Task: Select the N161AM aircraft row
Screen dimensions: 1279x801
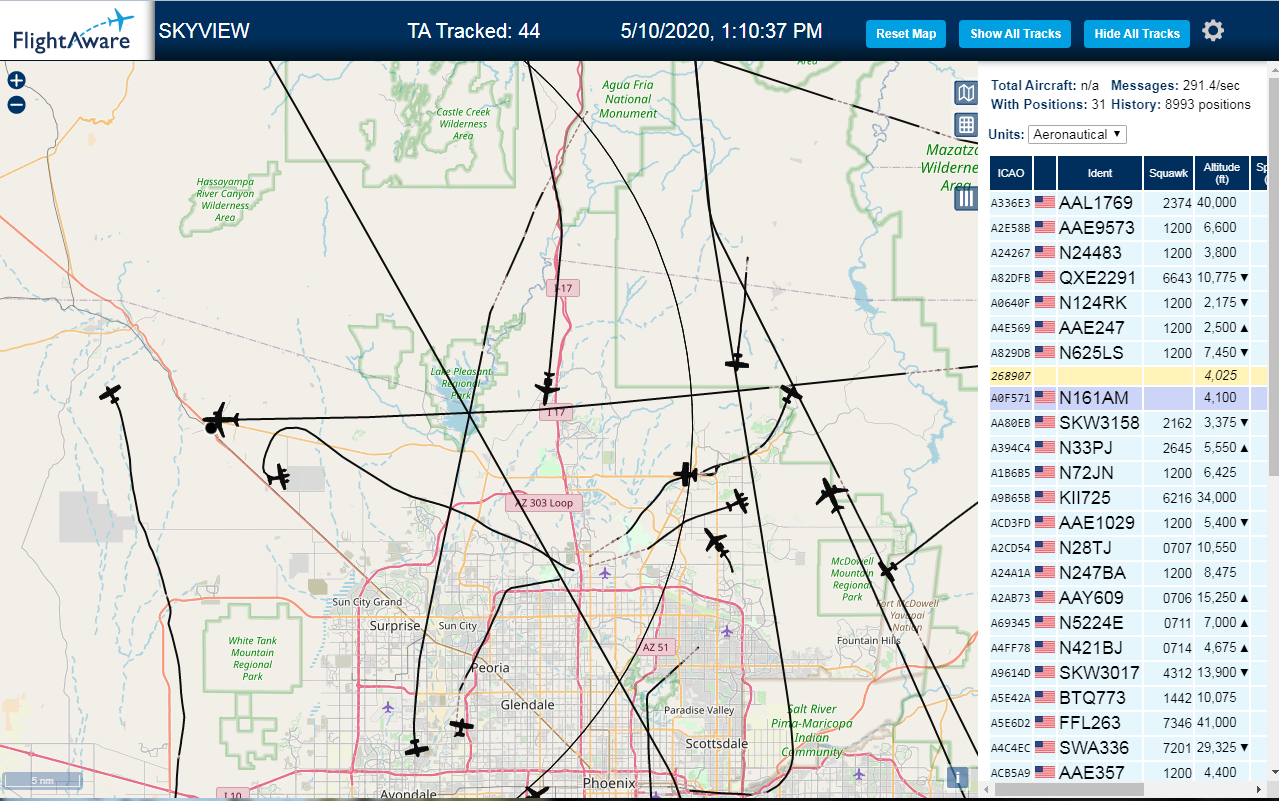Action: pyautogui.click(x=1128, y=397)
